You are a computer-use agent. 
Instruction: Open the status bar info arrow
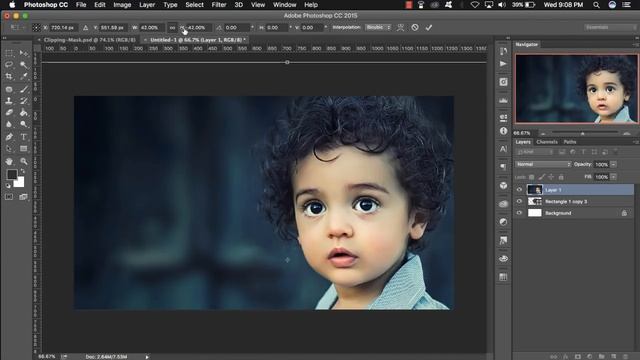click(x=147, y=357)
